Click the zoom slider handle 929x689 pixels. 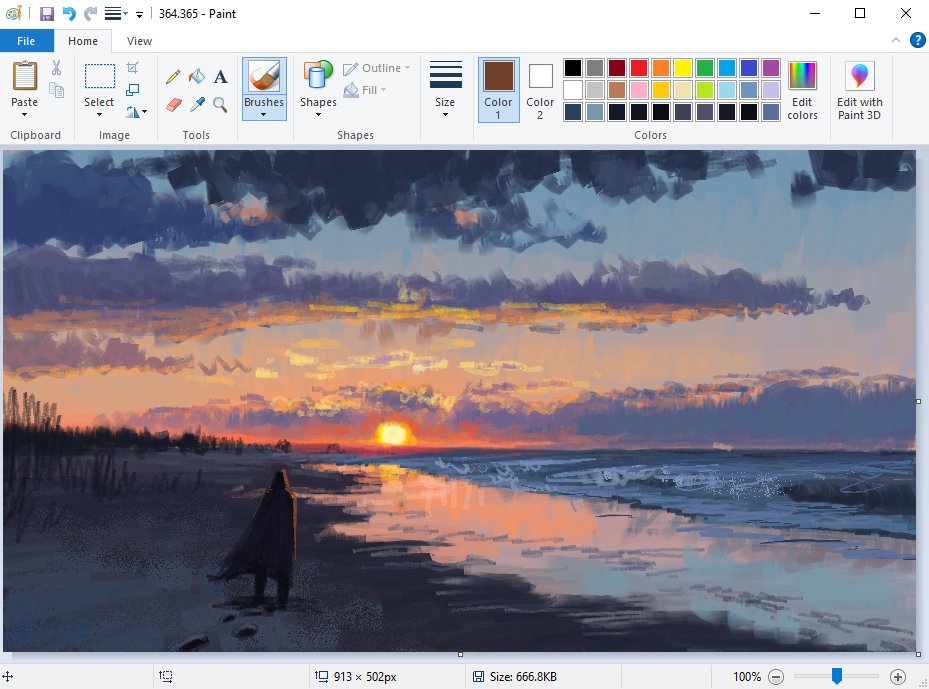pos(837,676)
